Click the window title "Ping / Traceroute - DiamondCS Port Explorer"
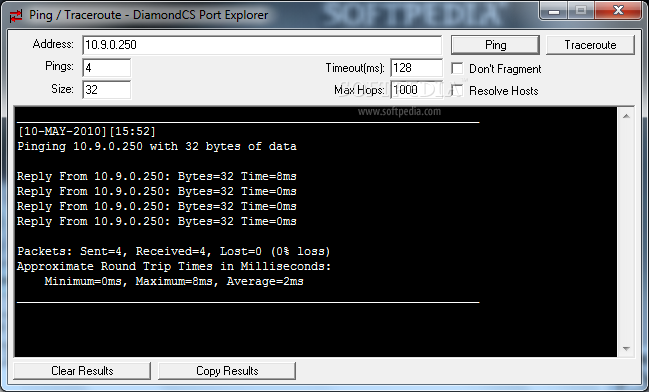This screenshot has height=392, width=649. [x=149, y=15]
